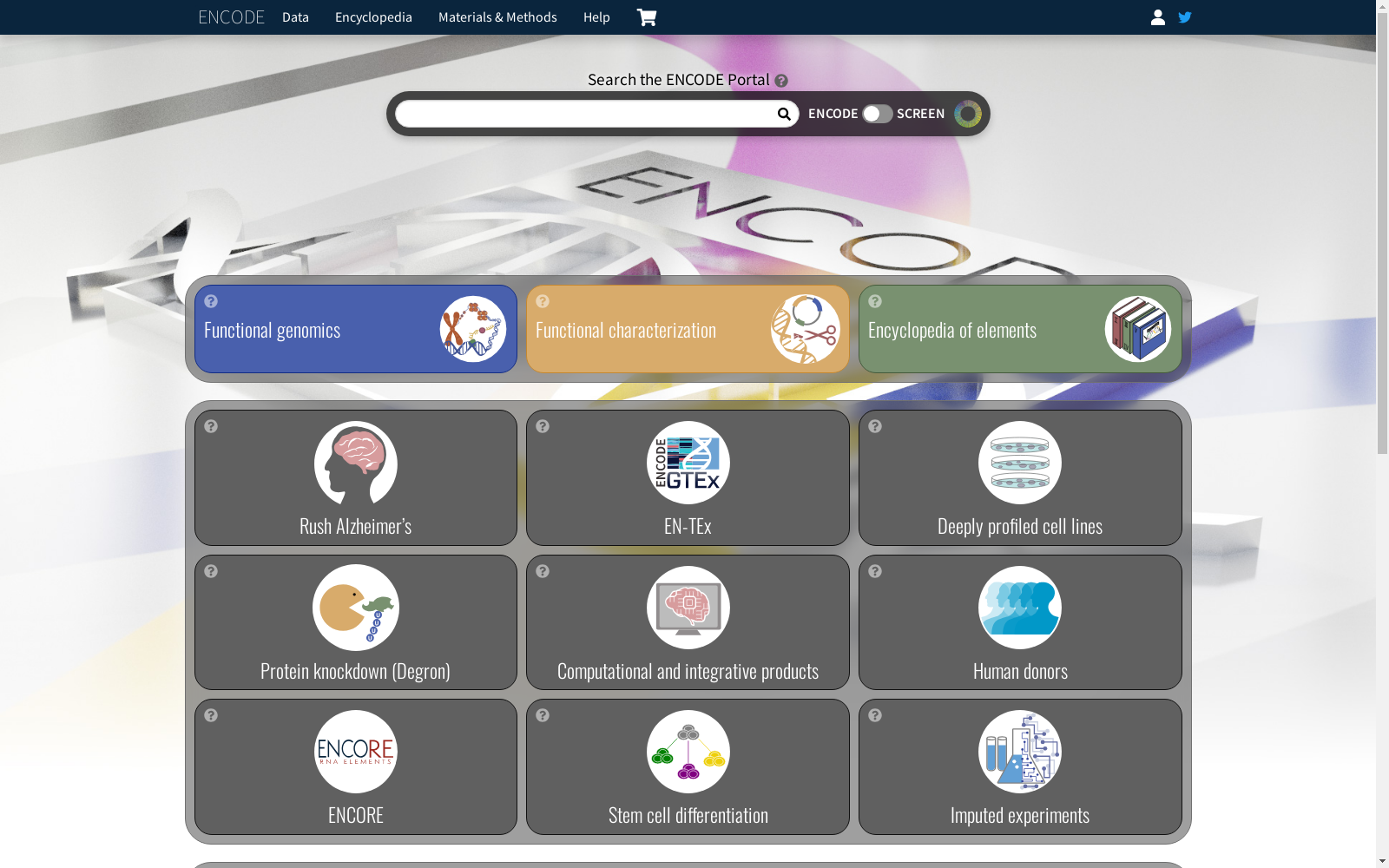Screen dimensions: 1389x868
Task: Click the scrollbar down arrow
Action: 1382,861
